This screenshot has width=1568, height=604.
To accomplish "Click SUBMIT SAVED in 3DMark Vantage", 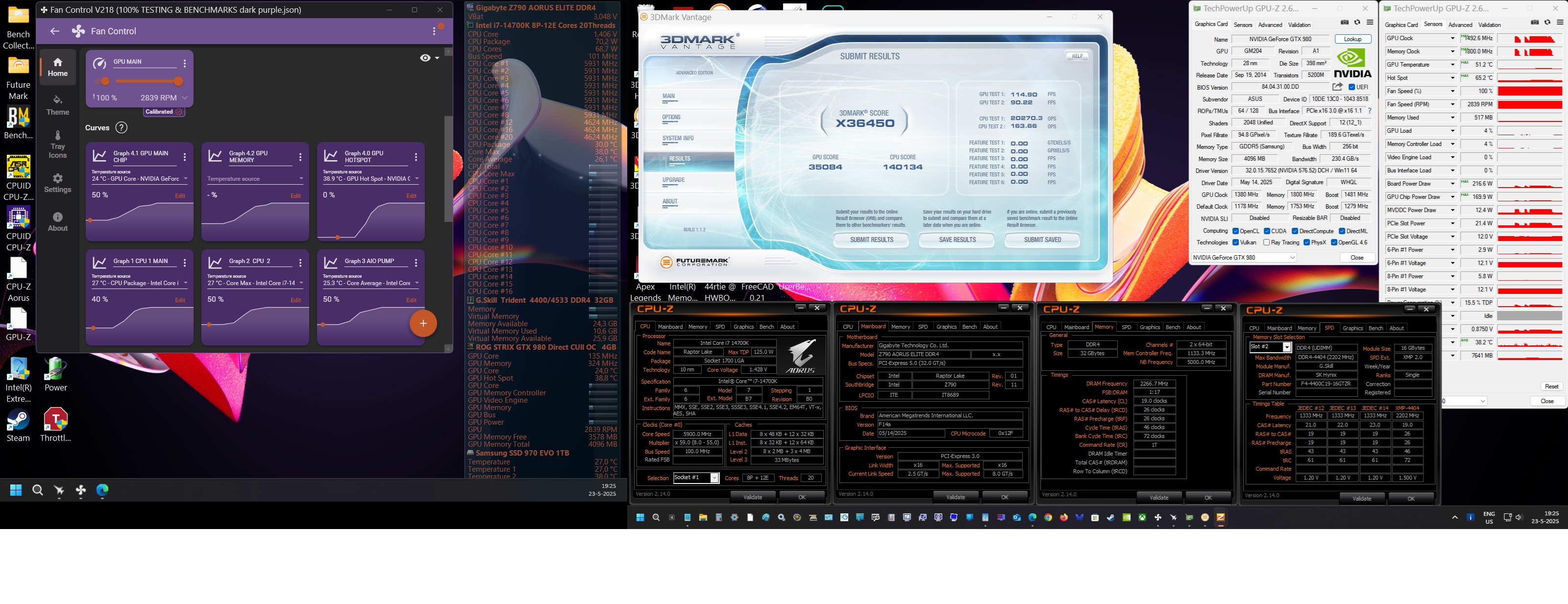I will [x=1042, y=240].
